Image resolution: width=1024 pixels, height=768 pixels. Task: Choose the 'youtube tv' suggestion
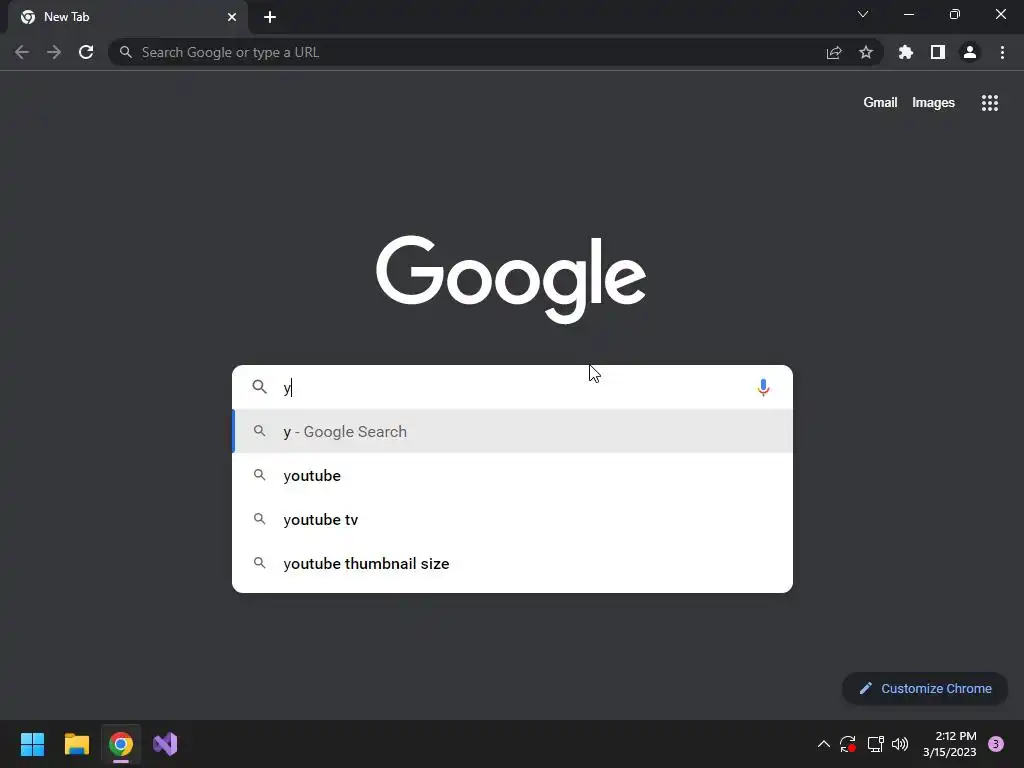point(513,520)
